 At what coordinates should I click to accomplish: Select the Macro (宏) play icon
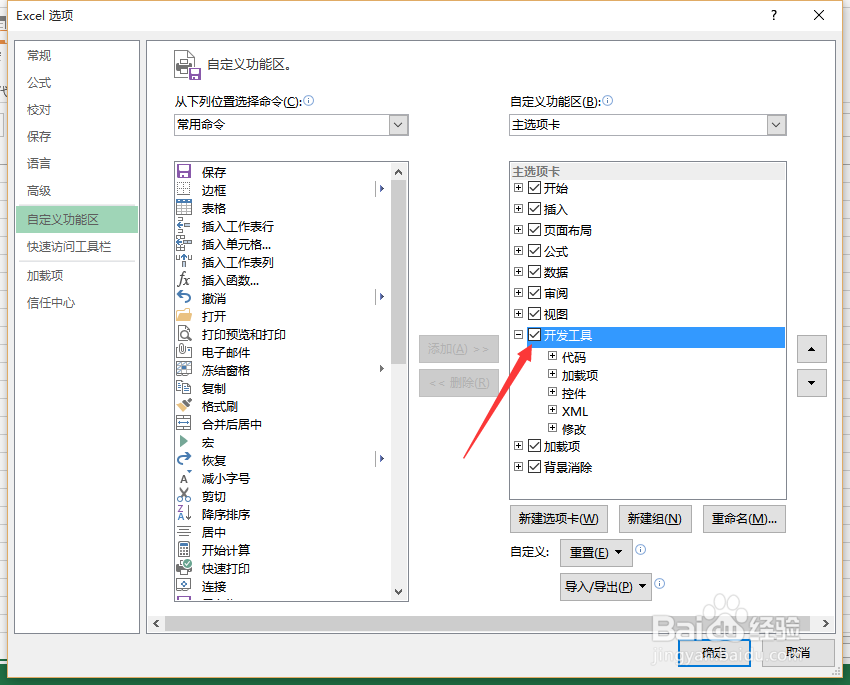(x=184, y=441)
